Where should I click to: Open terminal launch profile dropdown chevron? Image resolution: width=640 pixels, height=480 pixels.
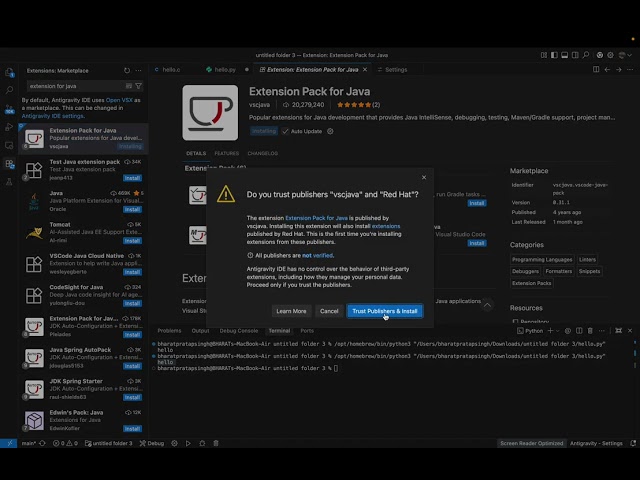click(x=557, y=331)
